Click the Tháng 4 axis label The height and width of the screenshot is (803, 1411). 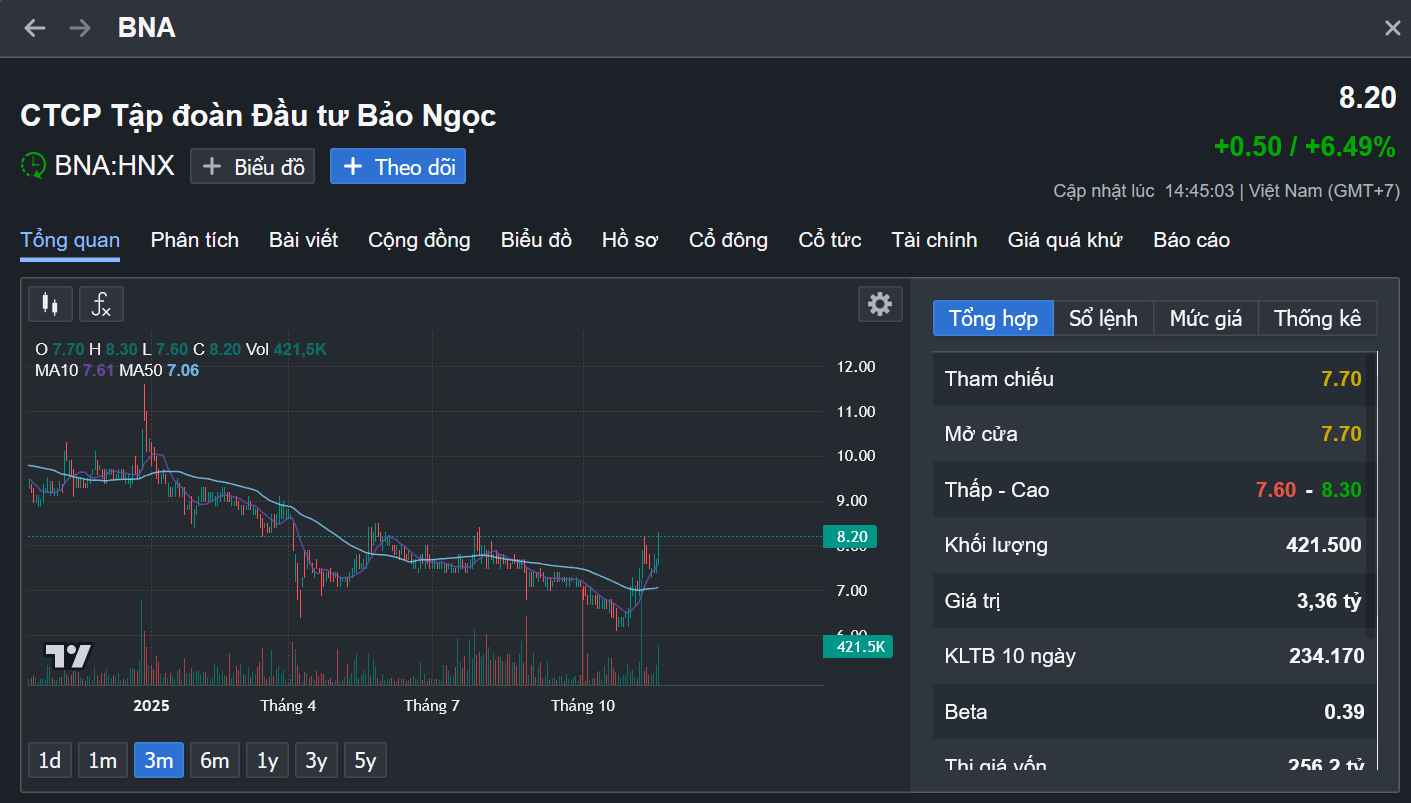[288, 706]
